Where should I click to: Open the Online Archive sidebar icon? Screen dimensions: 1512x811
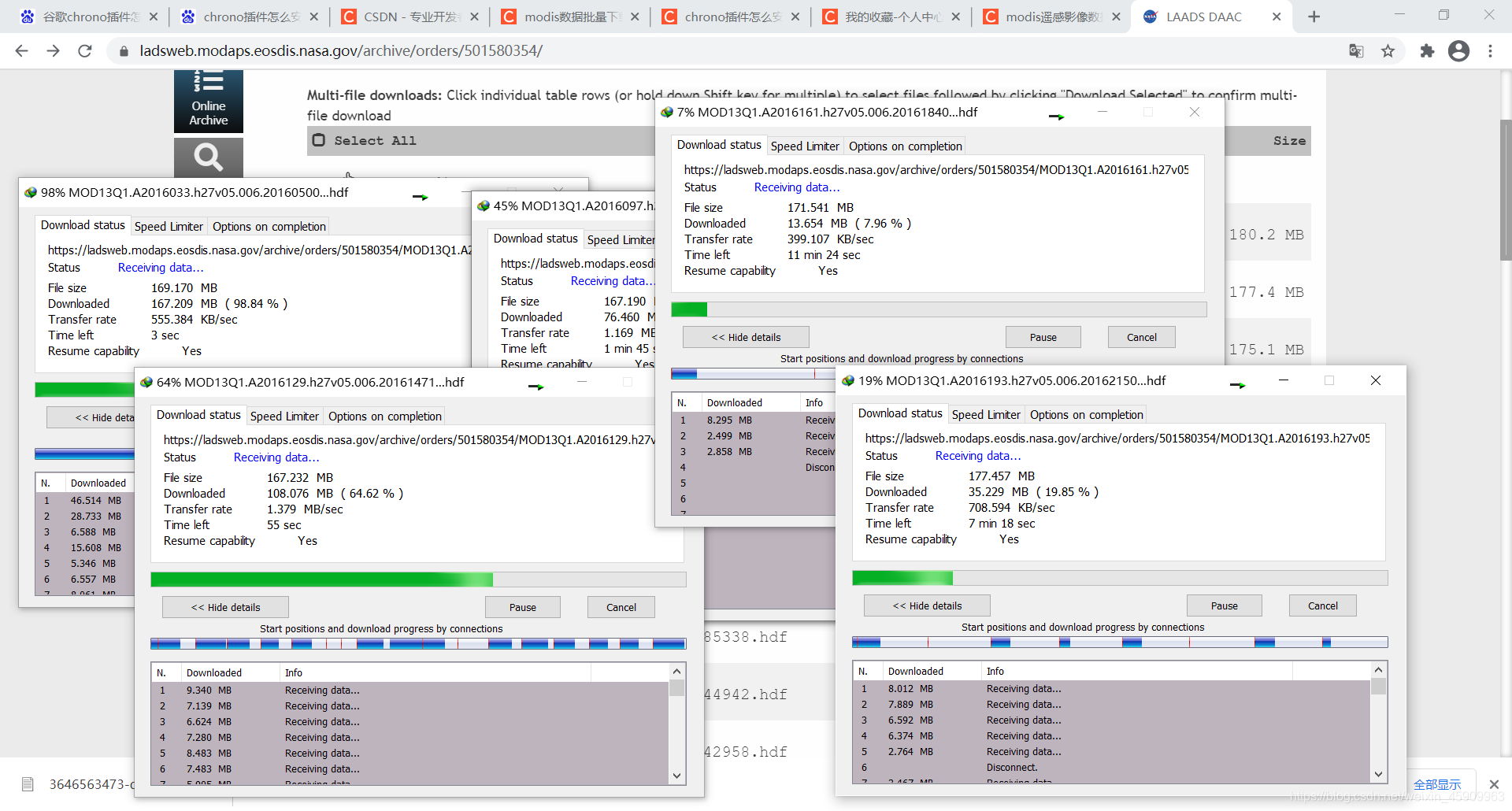[x=209, y=100]
